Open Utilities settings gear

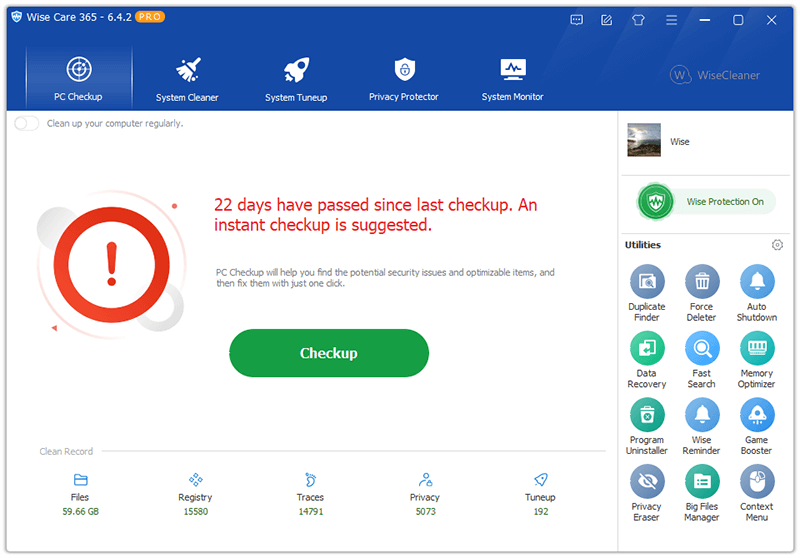pos(777,245)
